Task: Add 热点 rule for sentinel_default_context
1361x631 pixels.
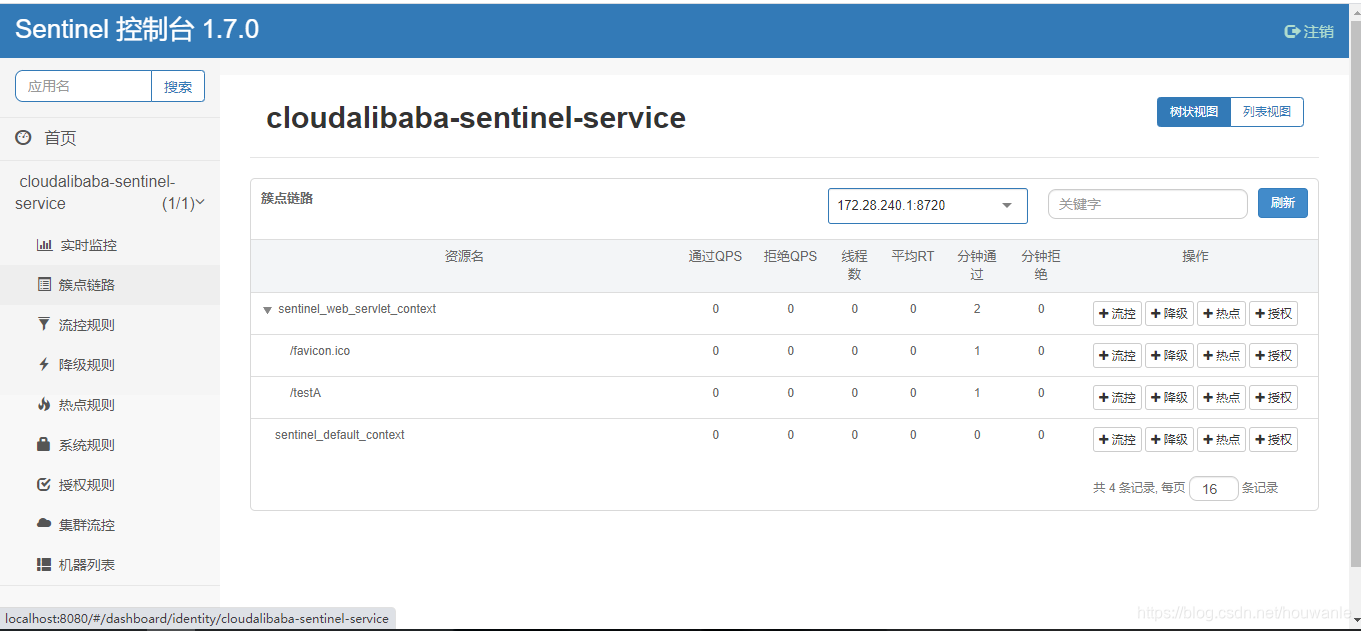Action: tap(1221, 440)
